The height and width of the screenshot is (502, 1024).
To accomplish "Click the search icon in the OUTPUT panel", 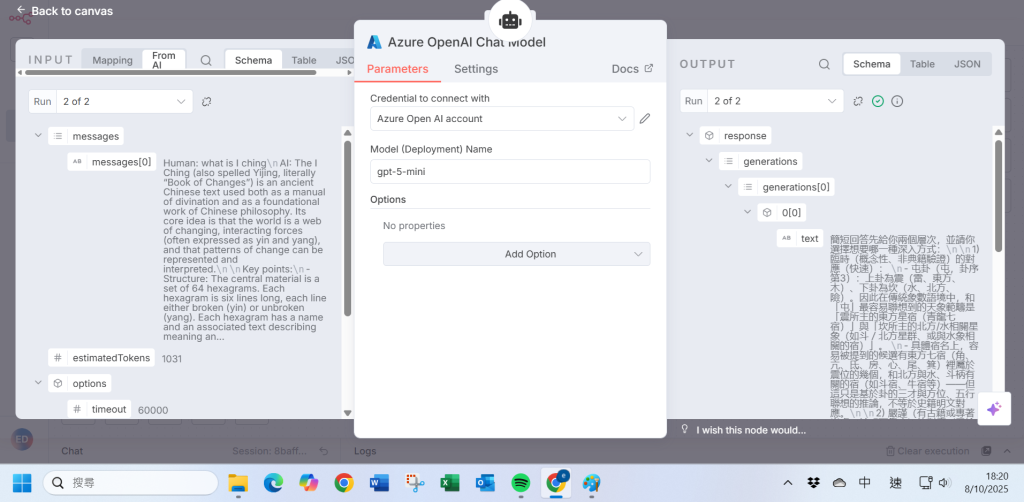I will point(824,64).
